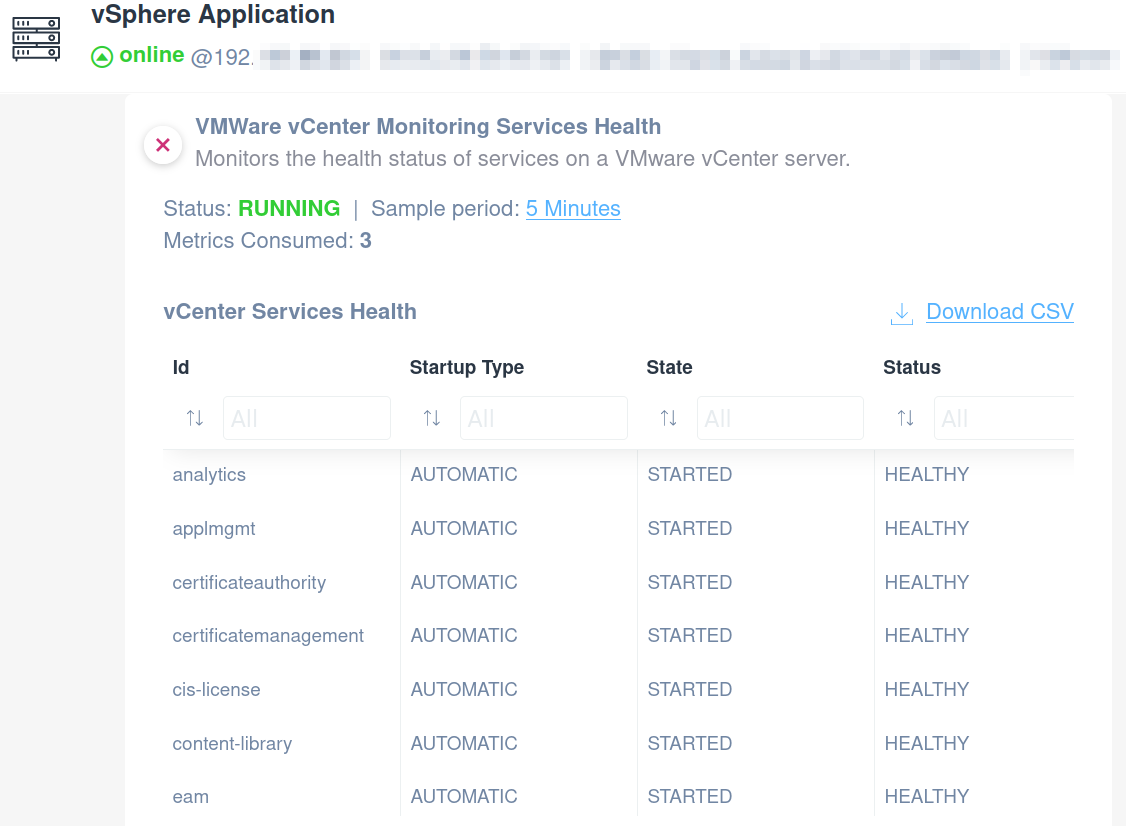Select the certificateauthority Id cell
This screenshot has width=1126, height=826.
pyautogui.click(x=249, y=583)
